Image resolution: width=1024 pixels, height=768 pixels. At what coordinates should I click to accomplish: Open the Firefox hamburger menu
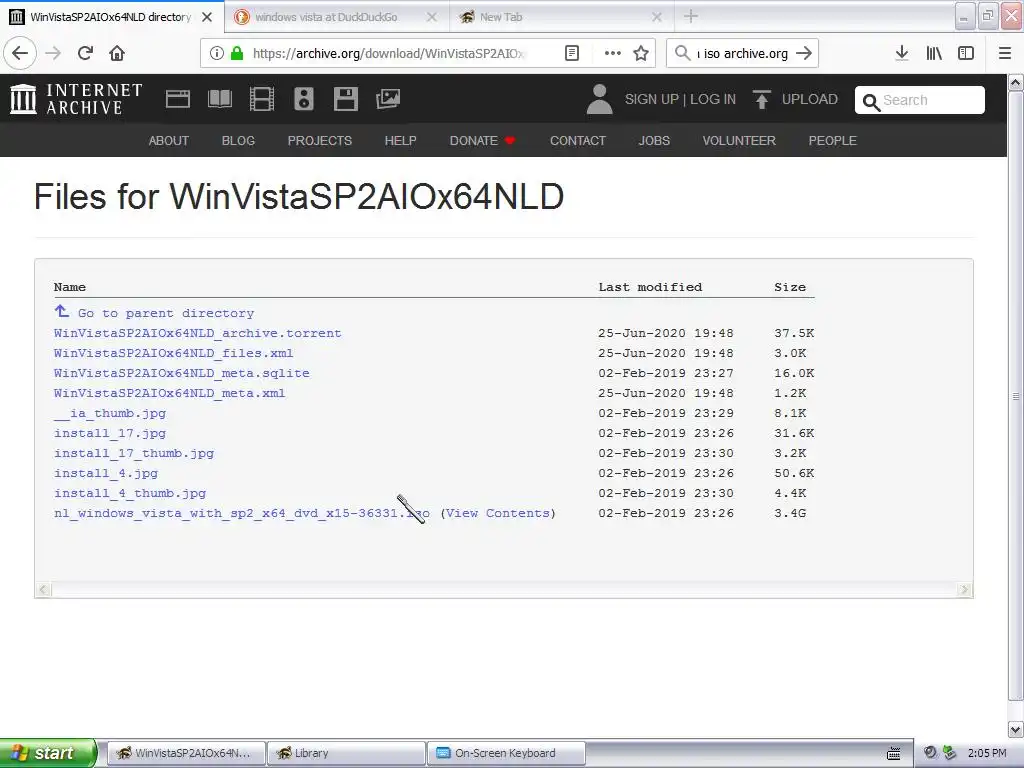coord(1005,53)
